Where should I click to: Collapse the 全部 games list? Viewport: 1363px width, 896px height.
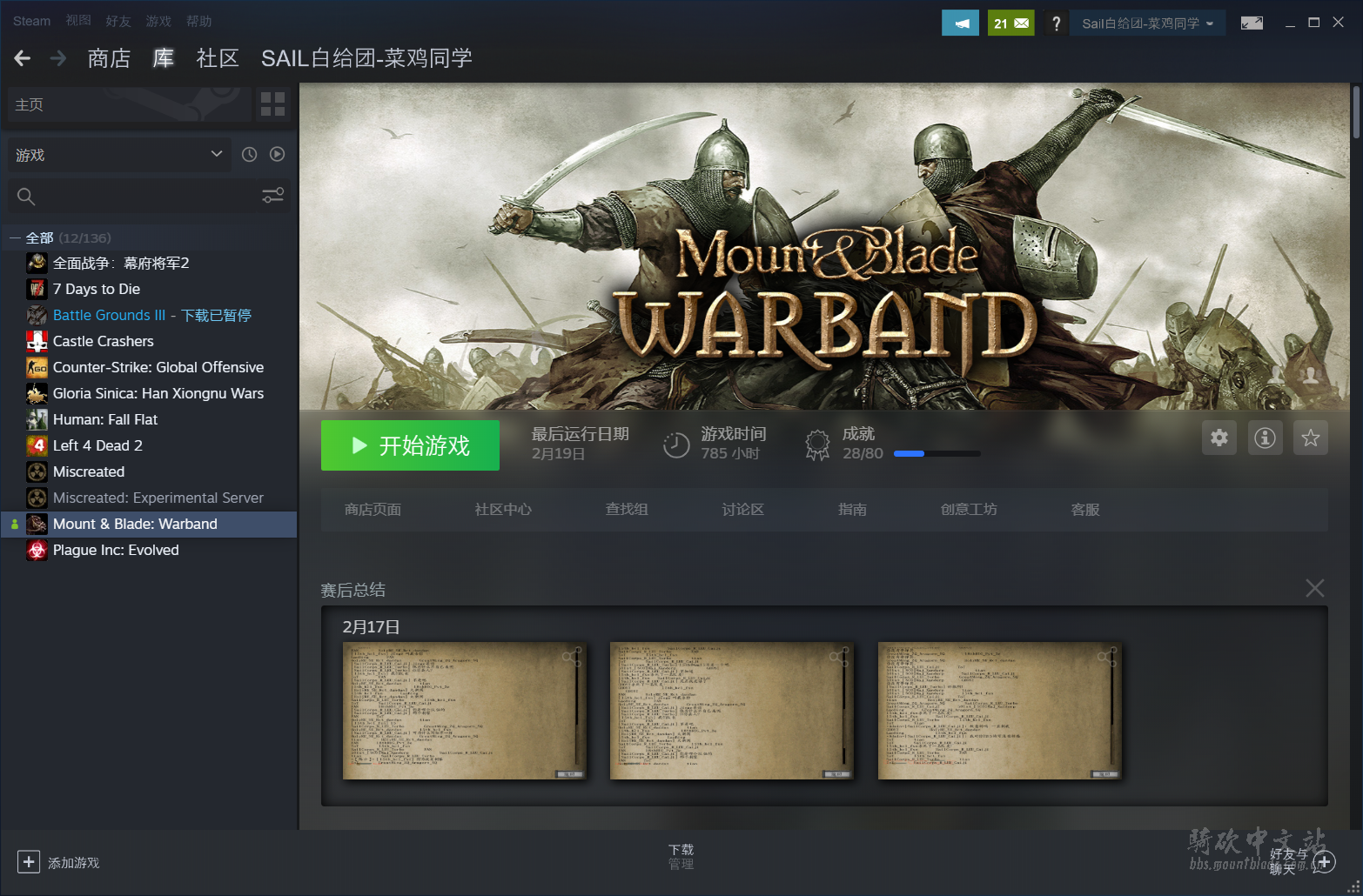pyautogui.click(x=15, y=237)
